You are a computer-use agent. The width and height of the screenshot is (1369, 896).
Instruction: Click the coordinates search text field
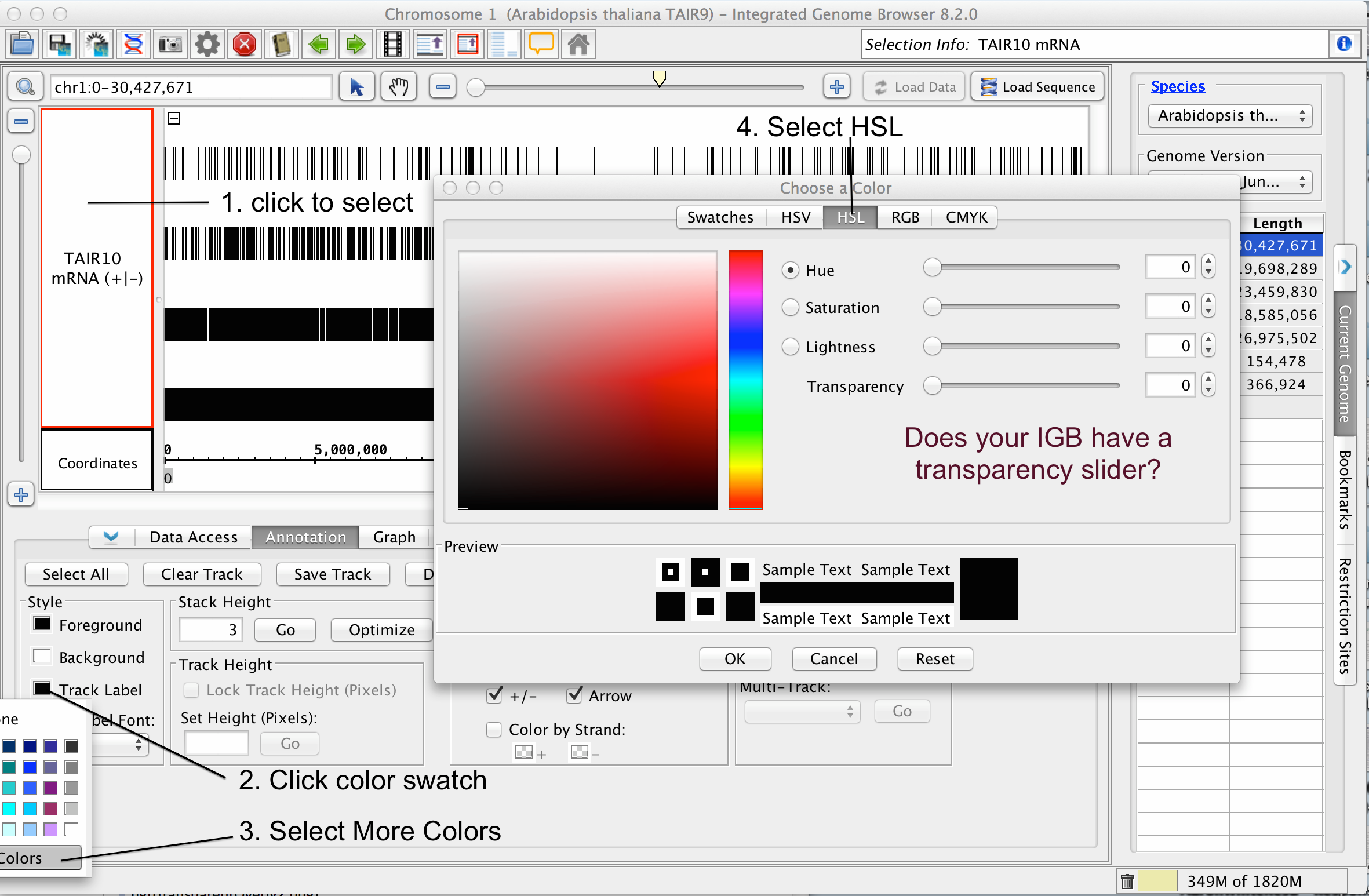[x=190, y=88]
